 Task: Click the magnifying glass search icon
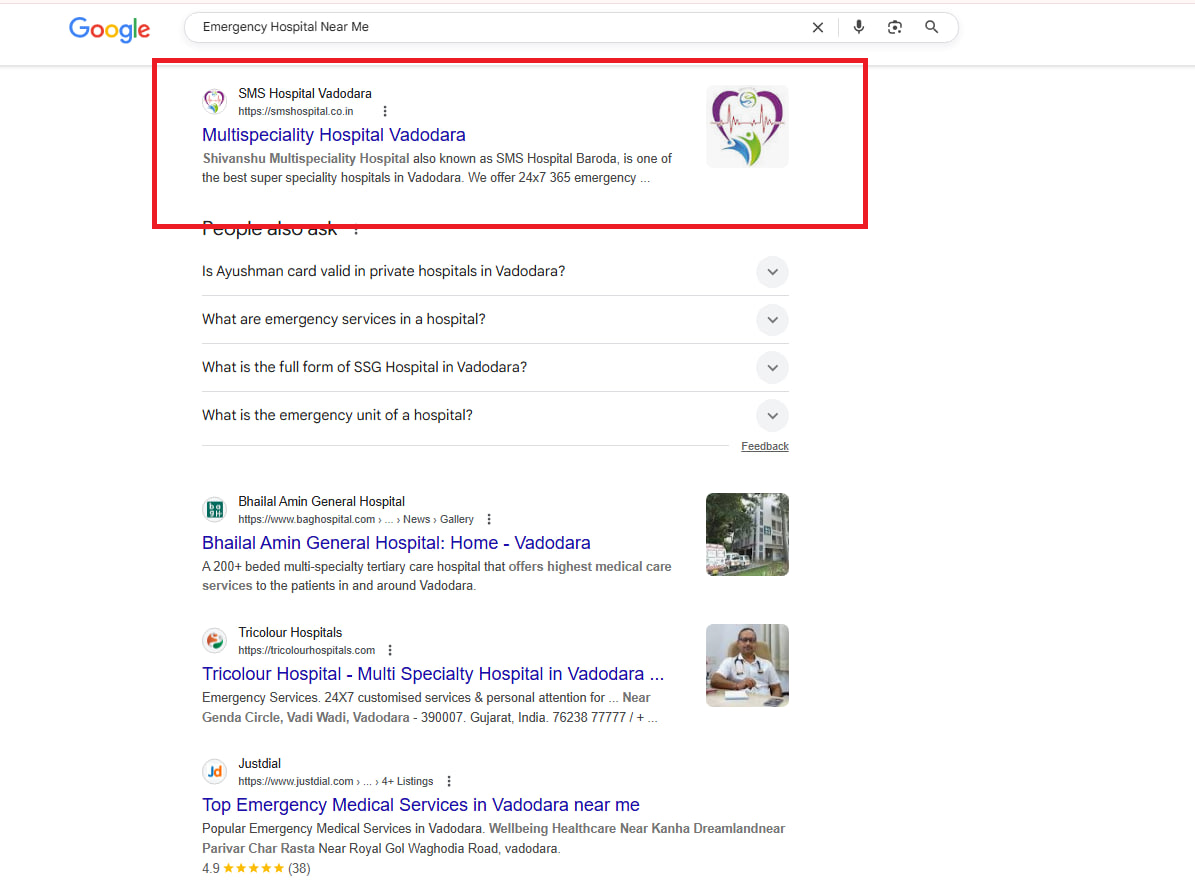pyautogui.click(x=931, y=27)
